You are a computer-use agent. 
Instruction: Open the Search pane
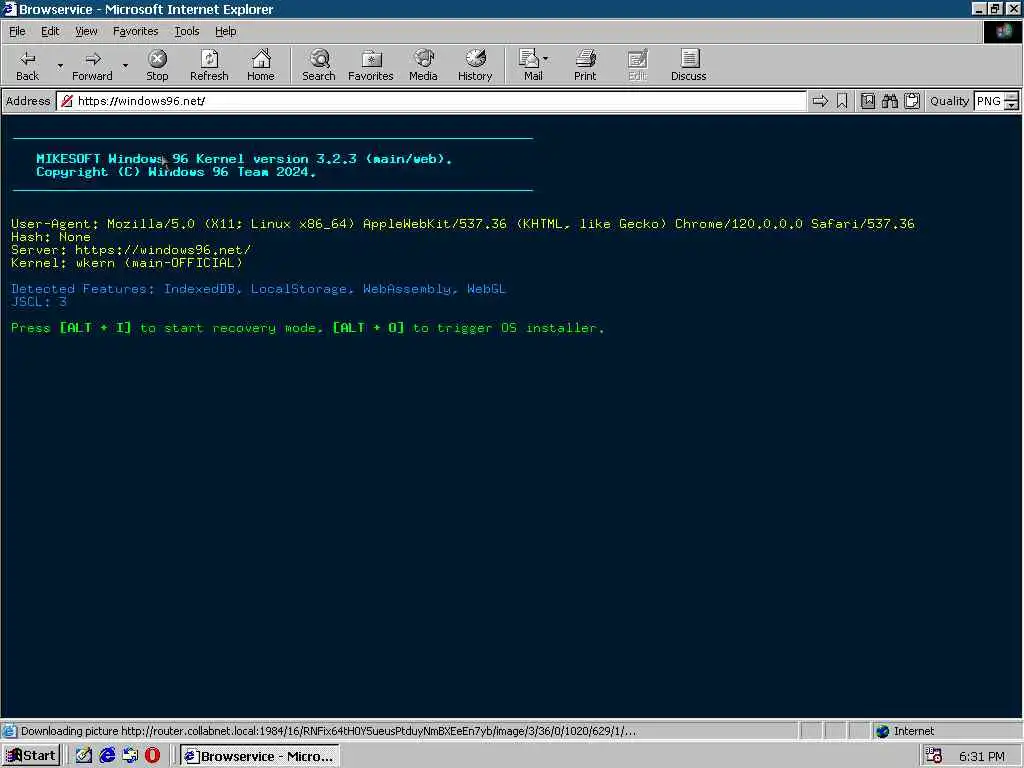tap(319, 65)
